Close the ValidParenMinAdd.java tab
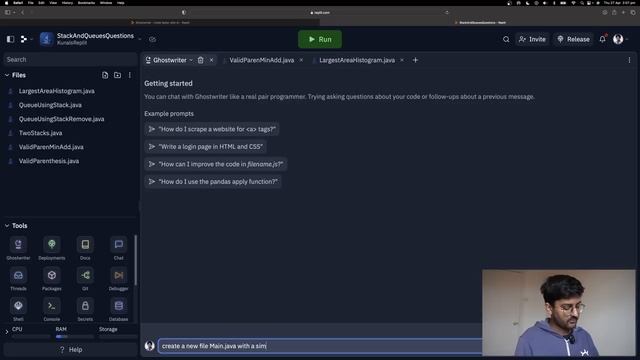Viewport: 640px width, 360px height. point(301,60)
